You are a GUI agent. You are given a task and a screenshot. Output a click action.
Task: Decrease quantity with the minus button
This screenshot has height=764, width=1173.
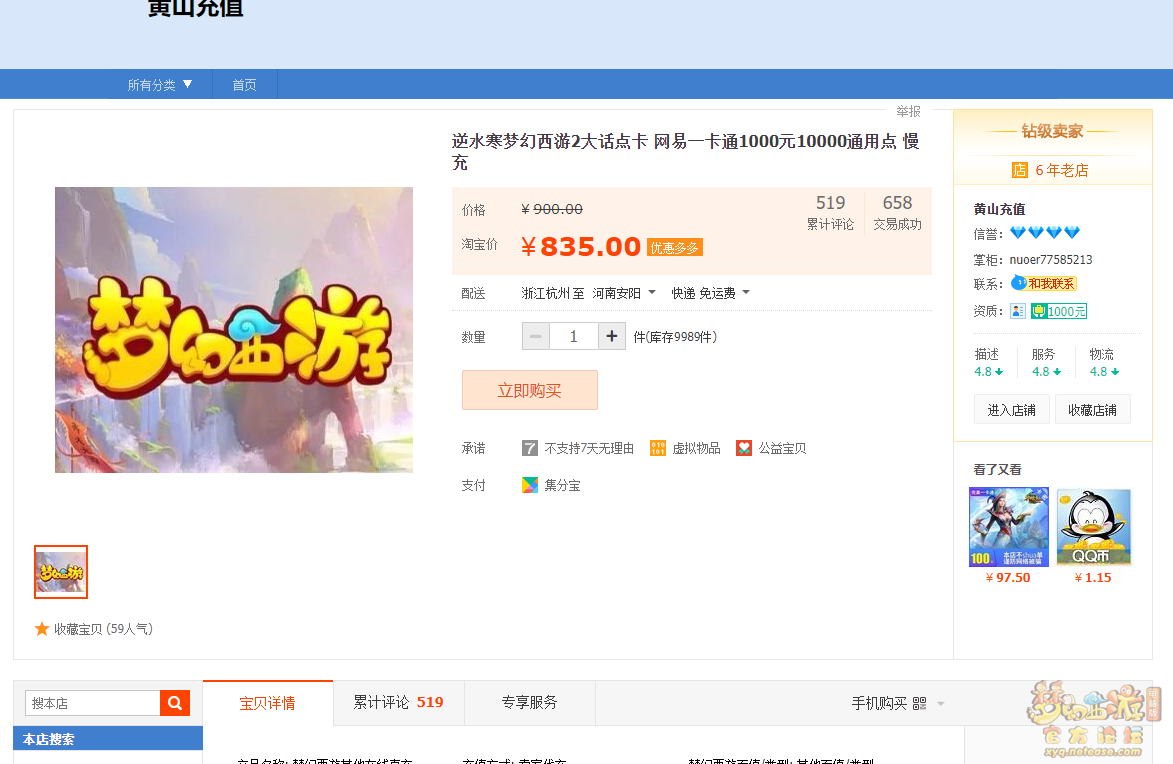coord(536,337)
